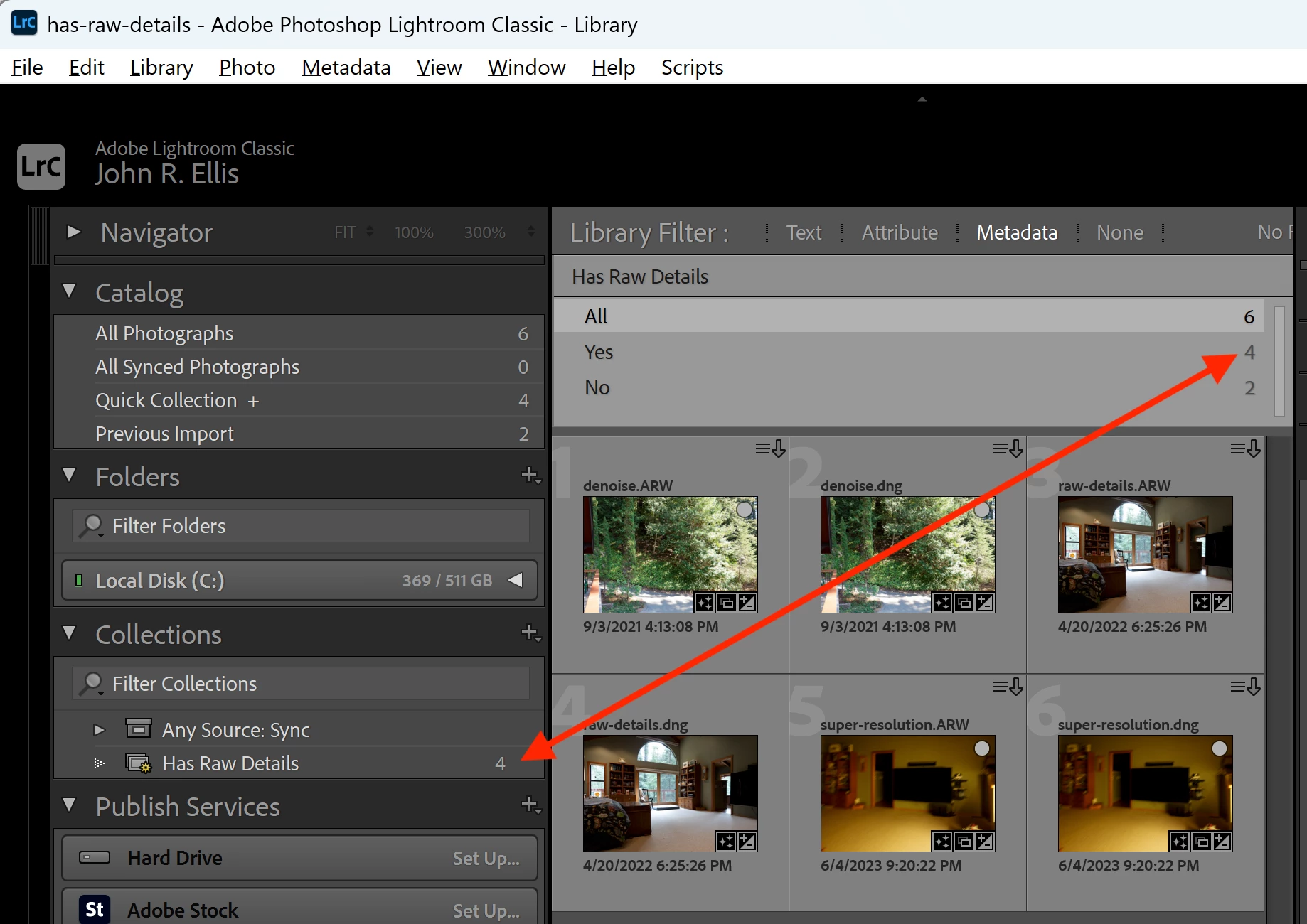Open the Edit menu
The height and width of the screenshot is (924, 1307).
point(86,68)
